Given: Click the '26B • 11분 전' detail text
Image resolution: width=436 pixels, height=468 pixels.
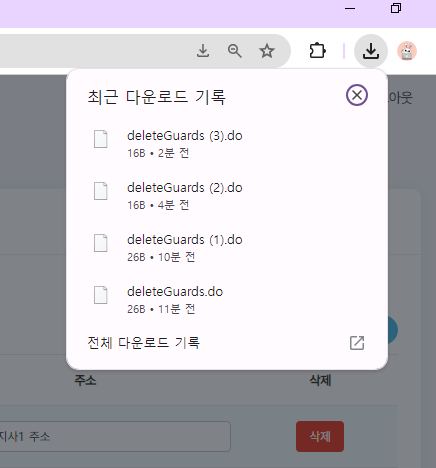Looking at the screenshot, I should pyautogui.click(x=161, y=309).
